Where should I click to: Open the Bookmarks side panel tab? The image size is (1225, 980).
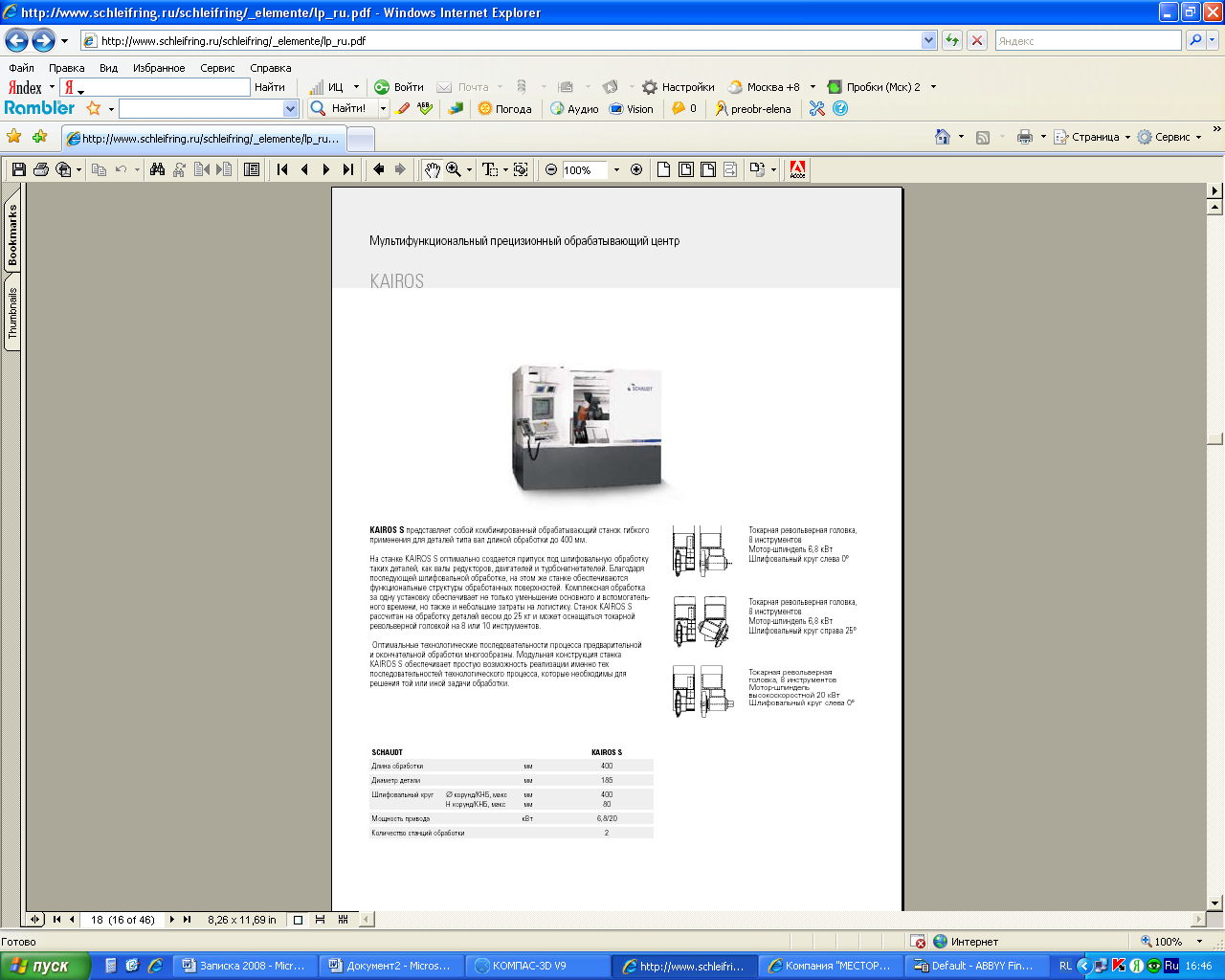pyautogui.click(x=12, y=235)
